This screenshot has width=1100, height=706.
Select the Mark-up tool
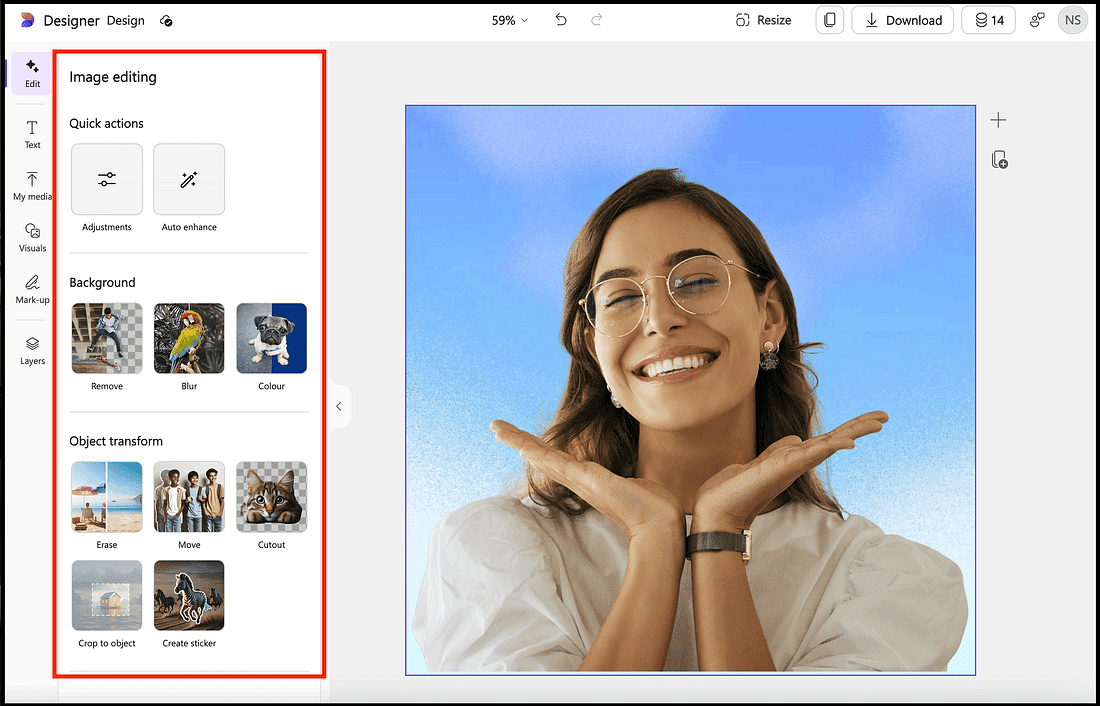pos(32,290)
